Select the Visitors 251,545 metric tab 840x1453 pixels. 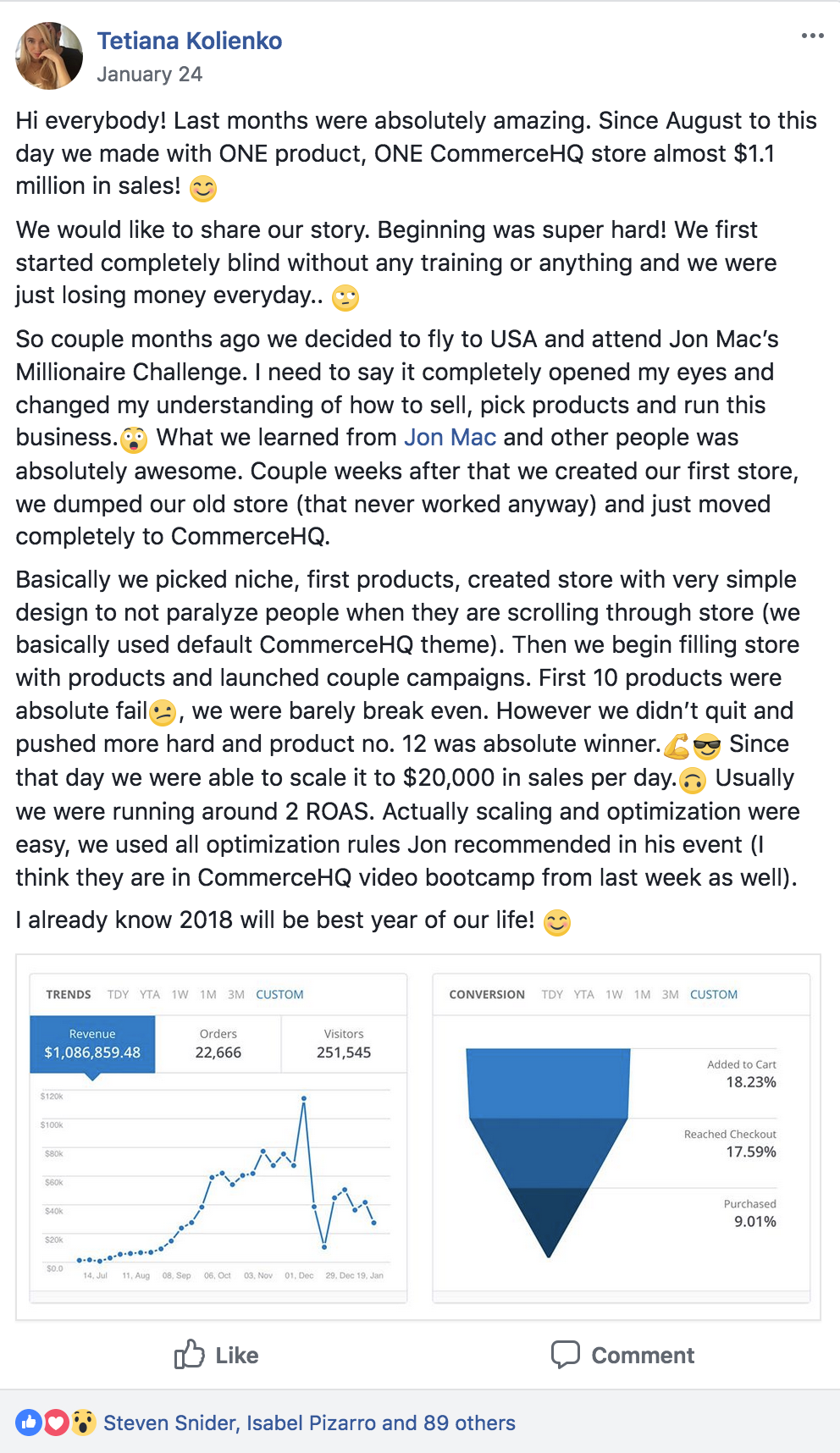(x=344, y=1044)
